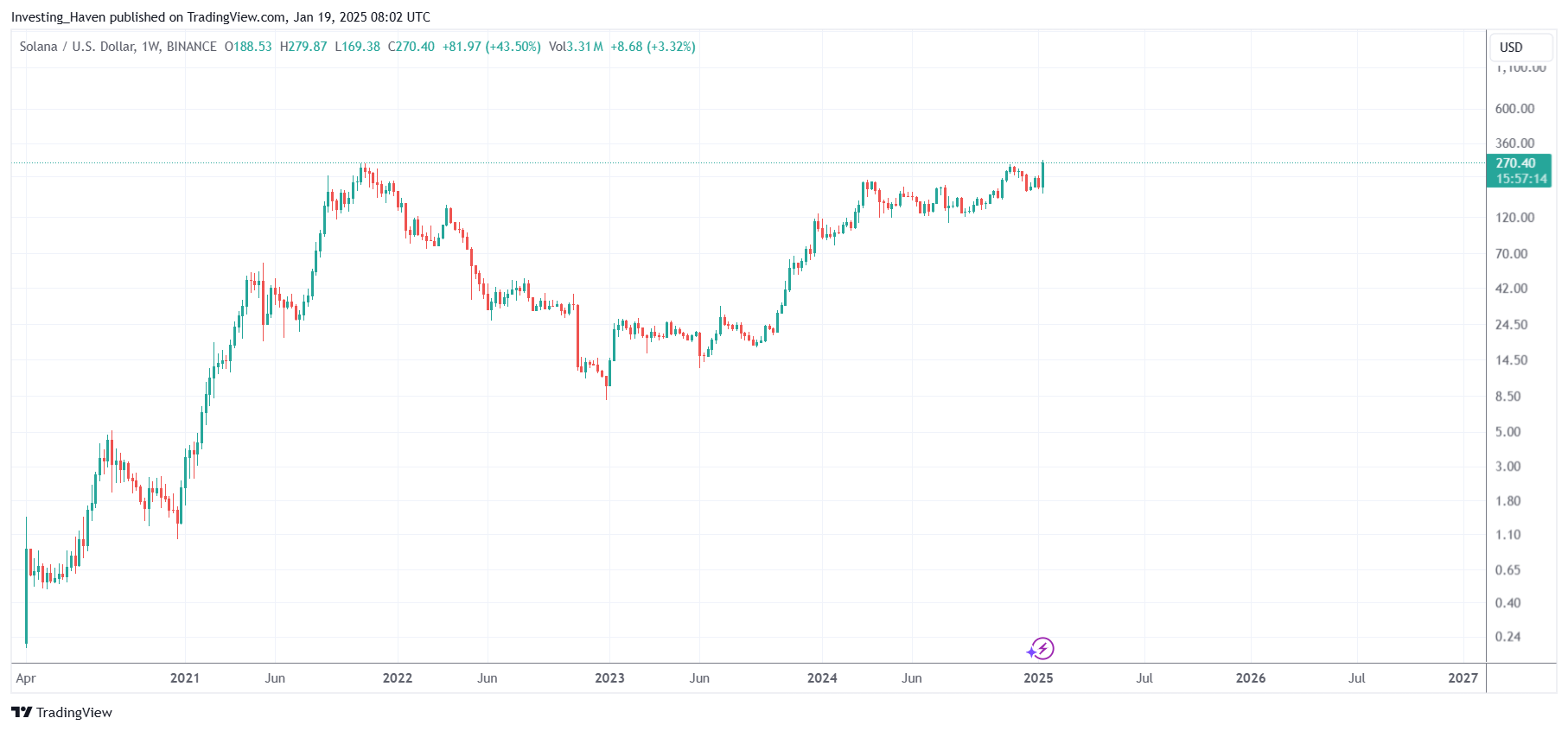The image size is (1568, 731).
Task: Click the 0.24 price axis label
Action: pyautogui.click(x=1507, y=637)
